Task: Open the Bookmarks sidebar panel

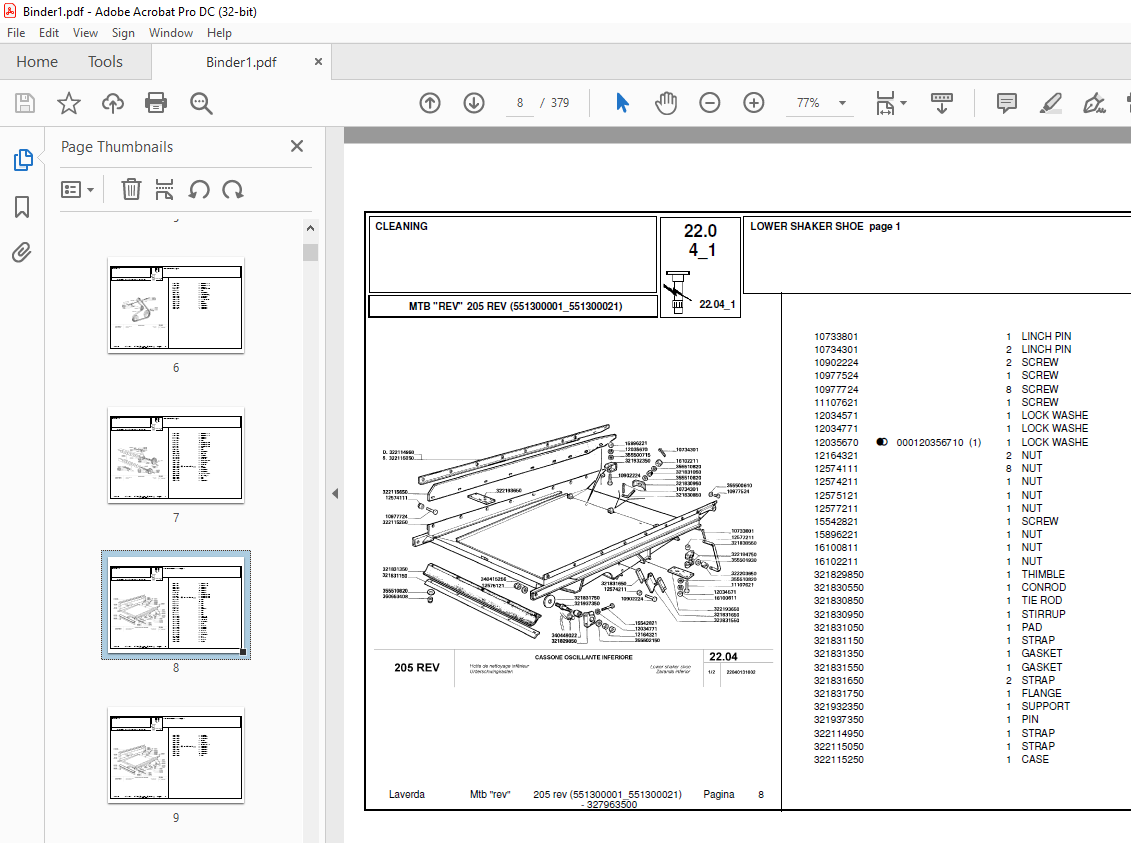Action: tap(22, 207)
